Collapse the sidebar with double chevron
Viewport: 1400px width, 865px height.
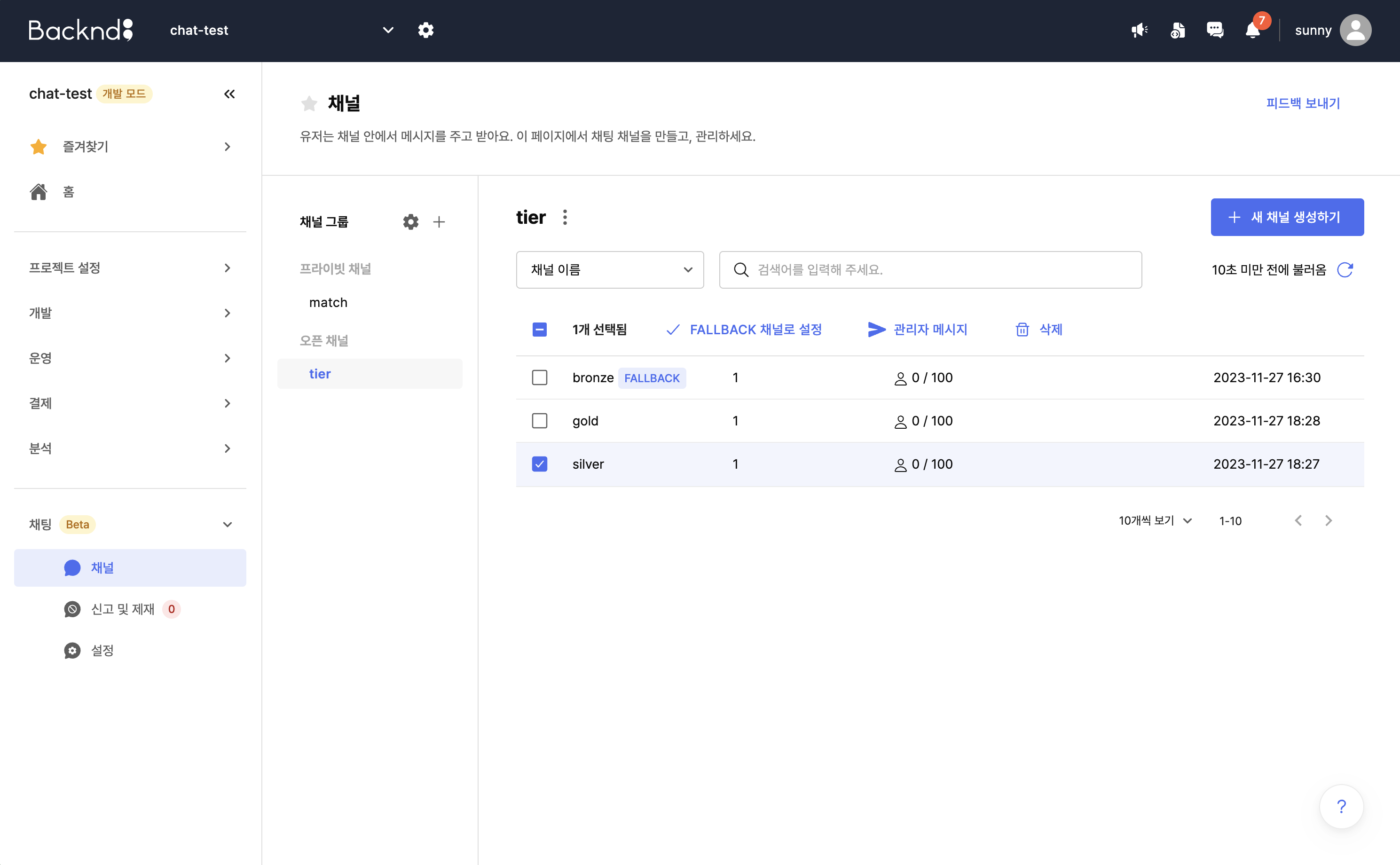[229, 94]
